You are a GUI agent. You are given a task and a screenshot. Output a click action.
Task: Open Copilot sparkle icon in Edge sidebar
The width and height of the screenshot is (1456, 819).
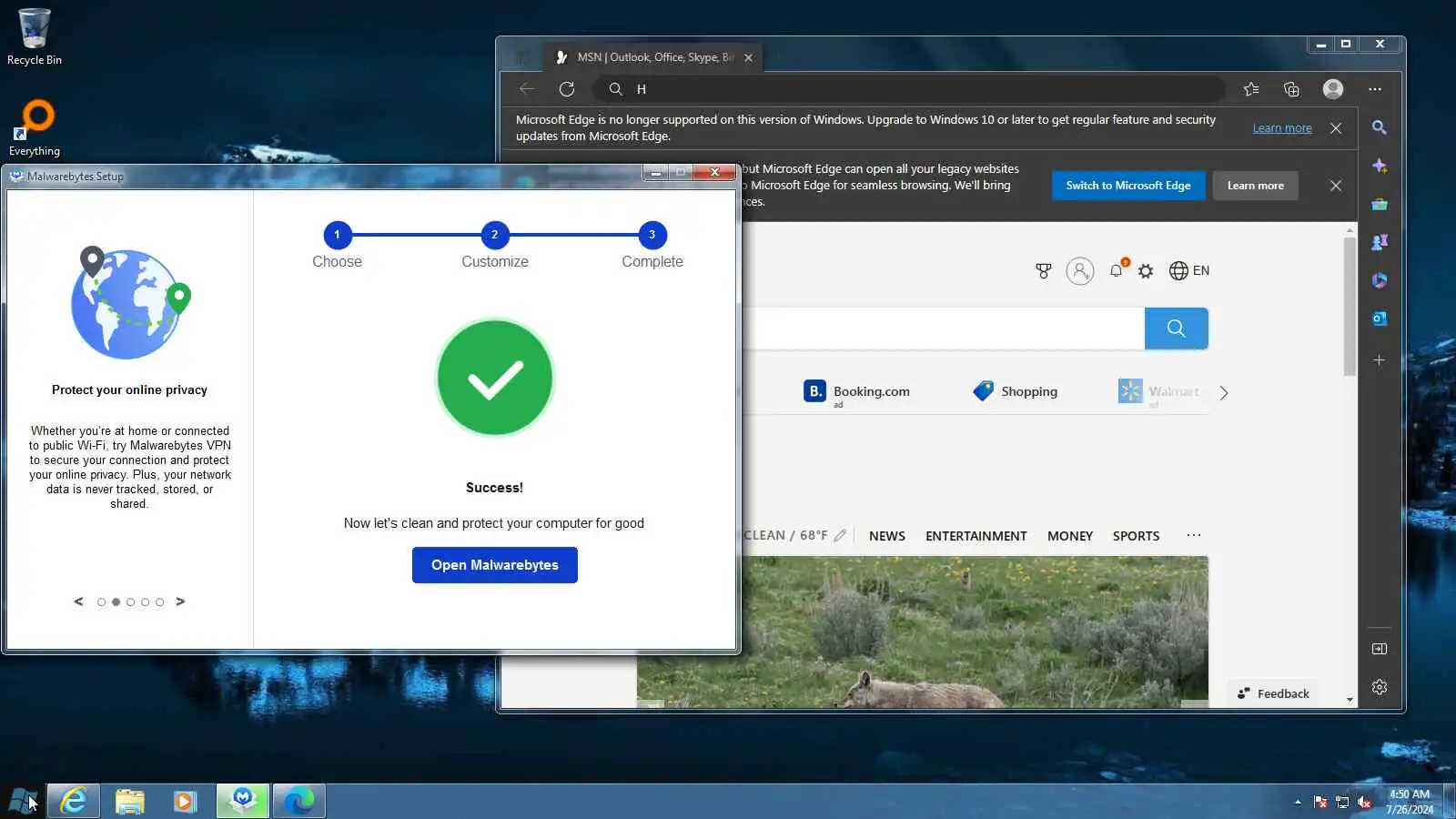coord(1380,166)
